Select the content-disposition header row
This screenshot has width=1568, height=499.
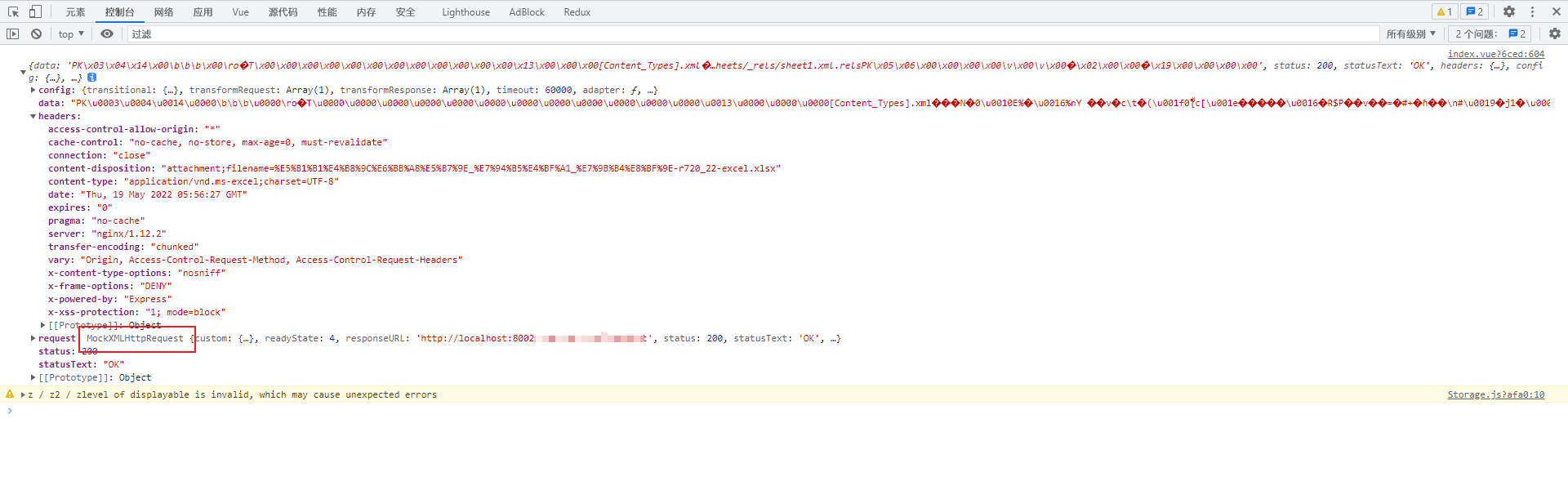[x=414, y=168]
